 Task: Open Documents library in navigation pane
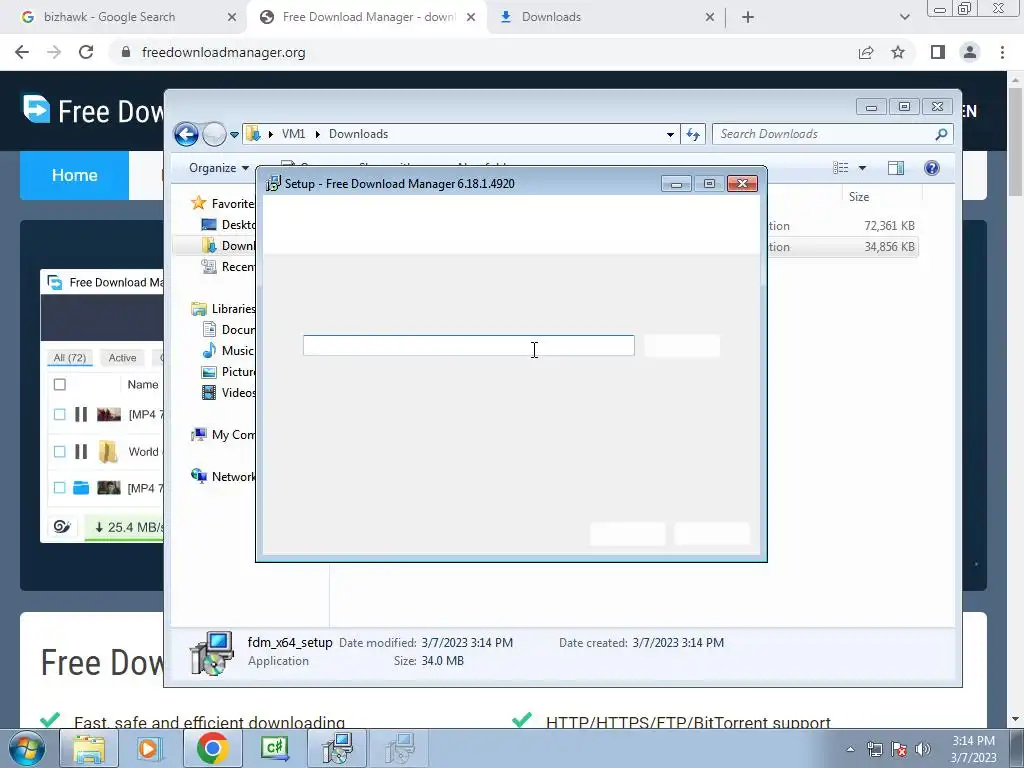[x=229, y=330]
